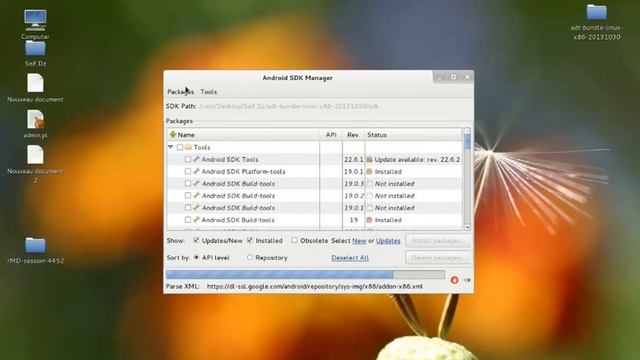Open the rMD-session-4452 folder icon
The image size is (640, 360).
coord(35,245)
